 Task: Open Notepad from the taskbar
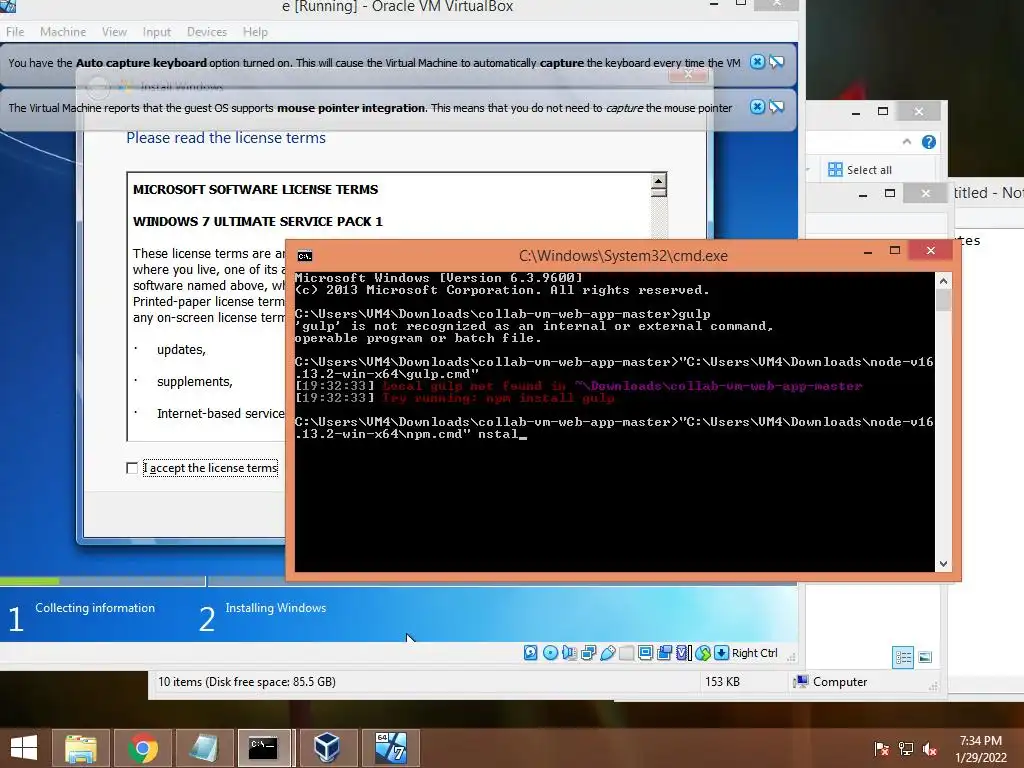(203, 747)
